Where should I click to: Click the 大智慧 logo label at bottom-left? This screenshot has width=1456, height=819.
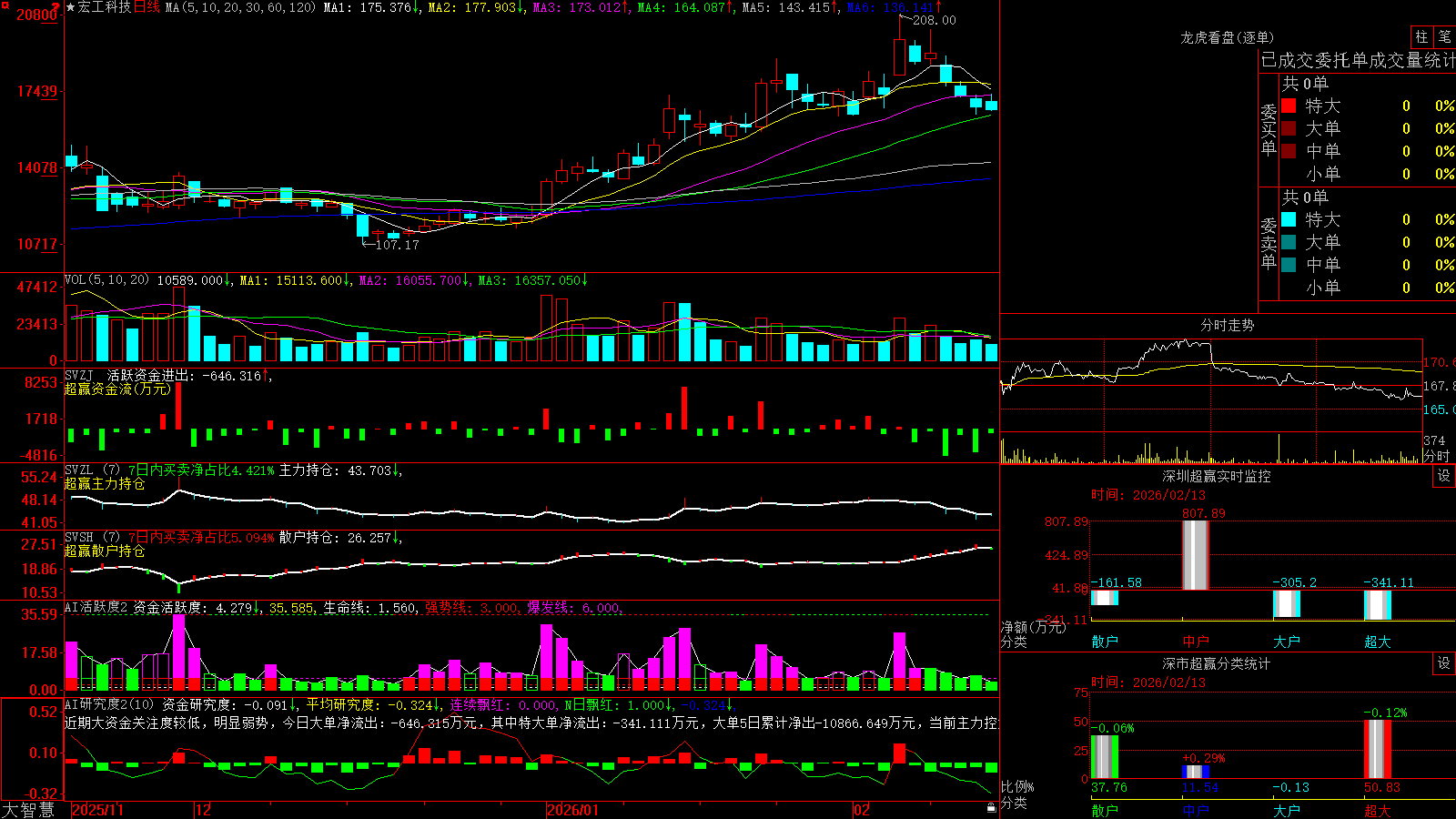(x=28, y=810)
